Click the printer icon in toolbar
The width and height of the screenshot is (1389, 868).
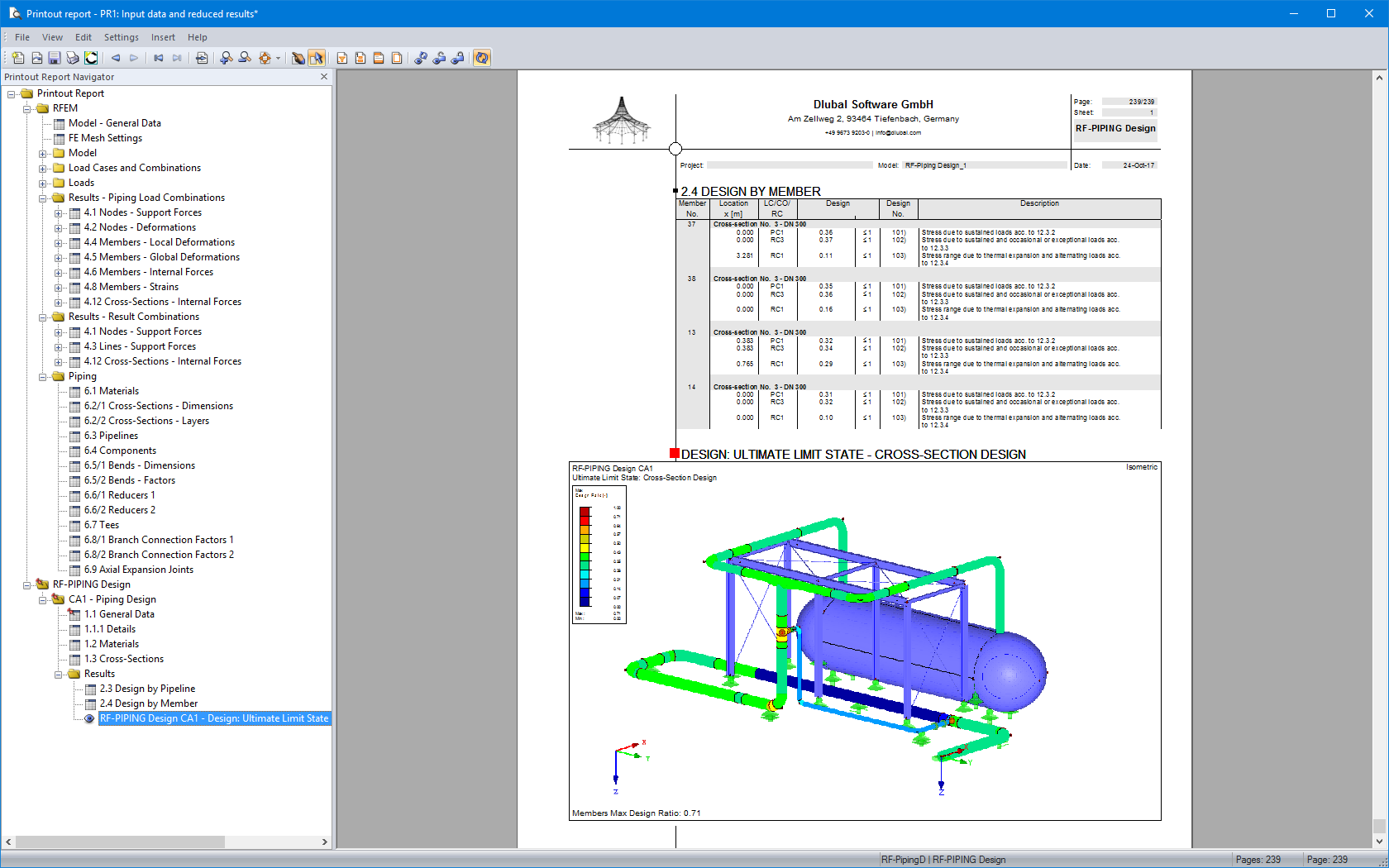[x=73, y=58]
